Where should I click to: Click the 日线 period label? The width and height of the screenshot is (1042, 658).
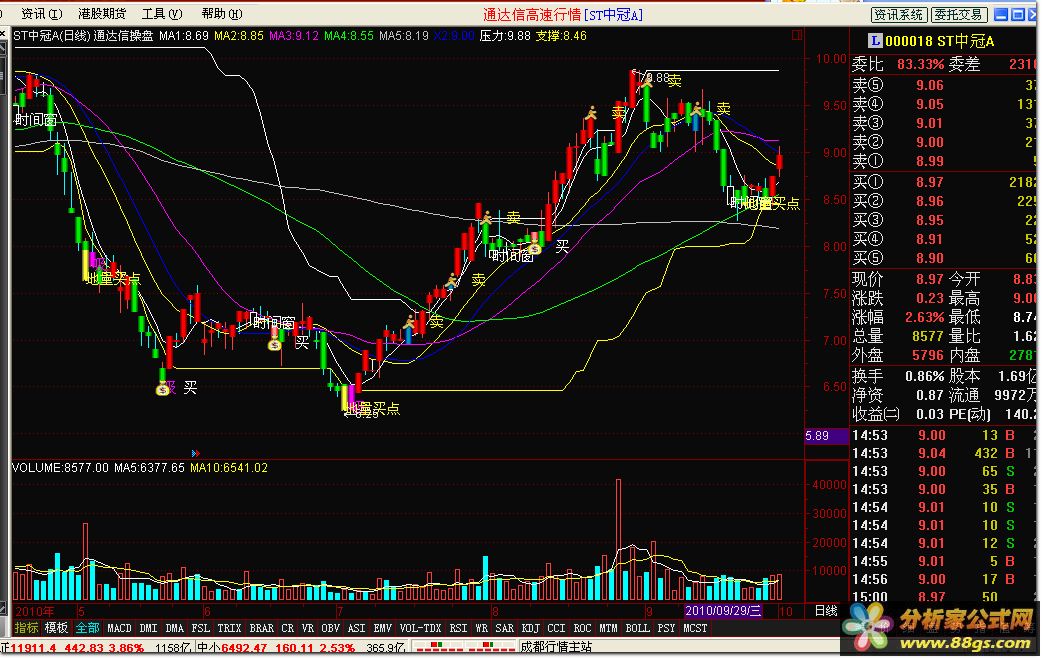[826, 611]
